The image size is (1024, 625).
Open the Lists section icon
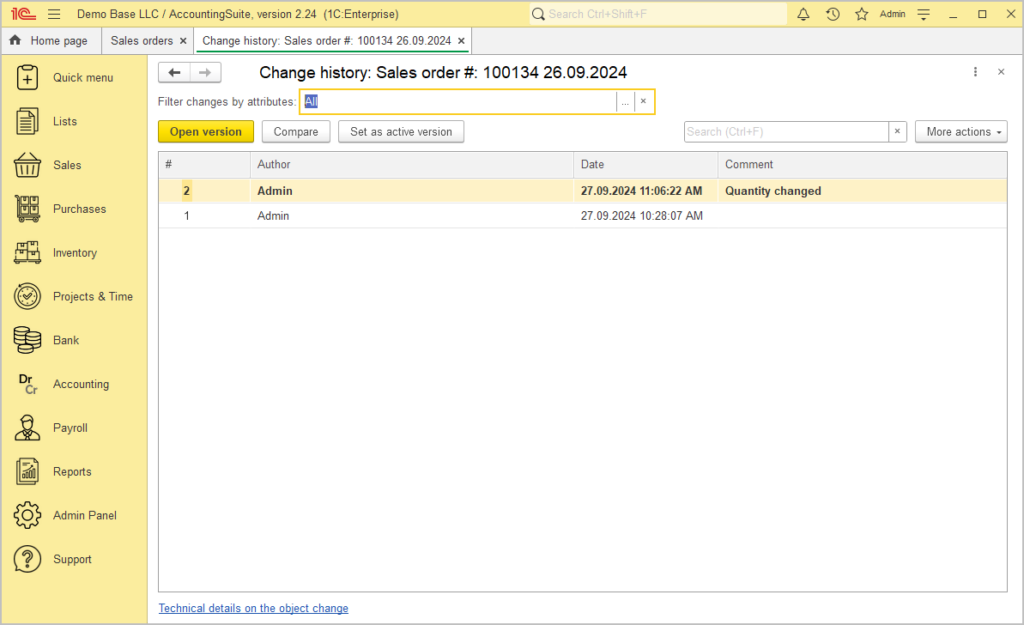(27, 121)
